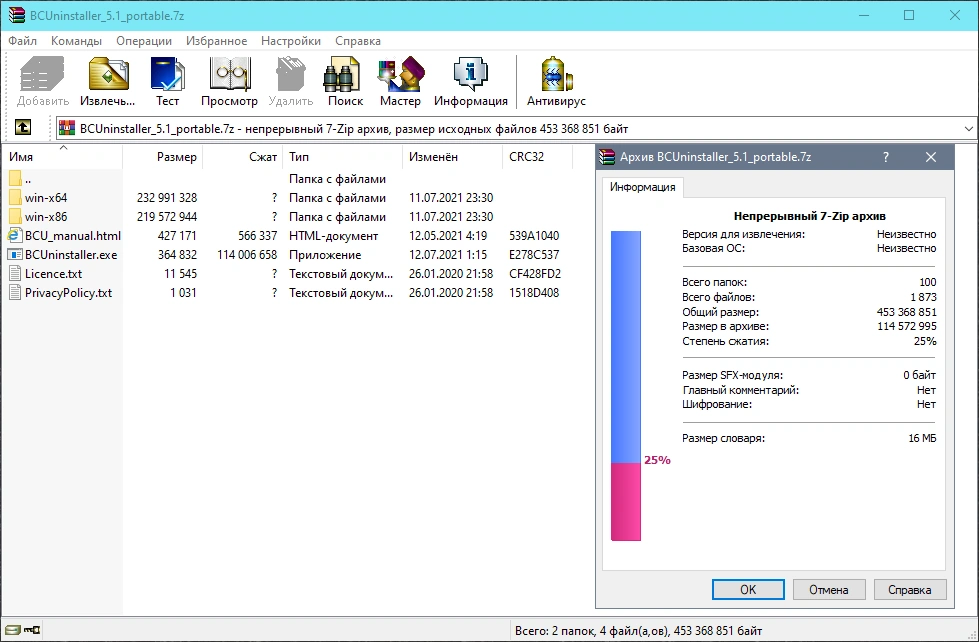Open the Избранное menu
979x642 pixels.
pyautogui.click(x=217, y=41)
